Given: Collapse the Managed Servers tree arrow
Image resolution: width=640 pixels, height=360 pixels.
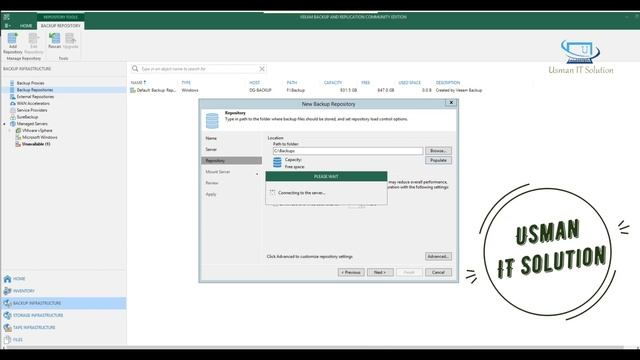Looking at the screenshot, I should click(x=5, y=124).
